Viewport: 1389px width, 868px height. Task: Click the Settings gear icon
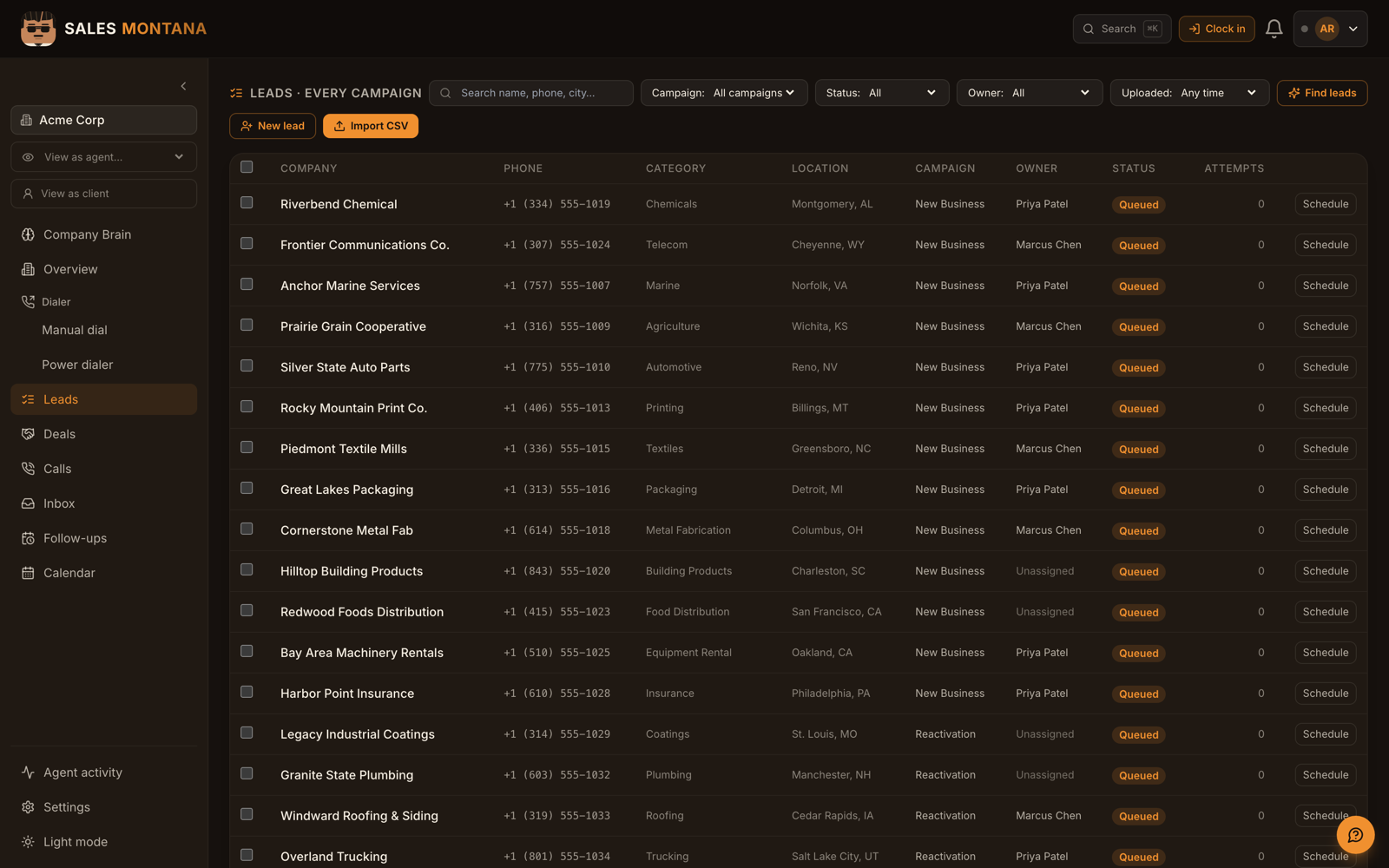(28, 807)
